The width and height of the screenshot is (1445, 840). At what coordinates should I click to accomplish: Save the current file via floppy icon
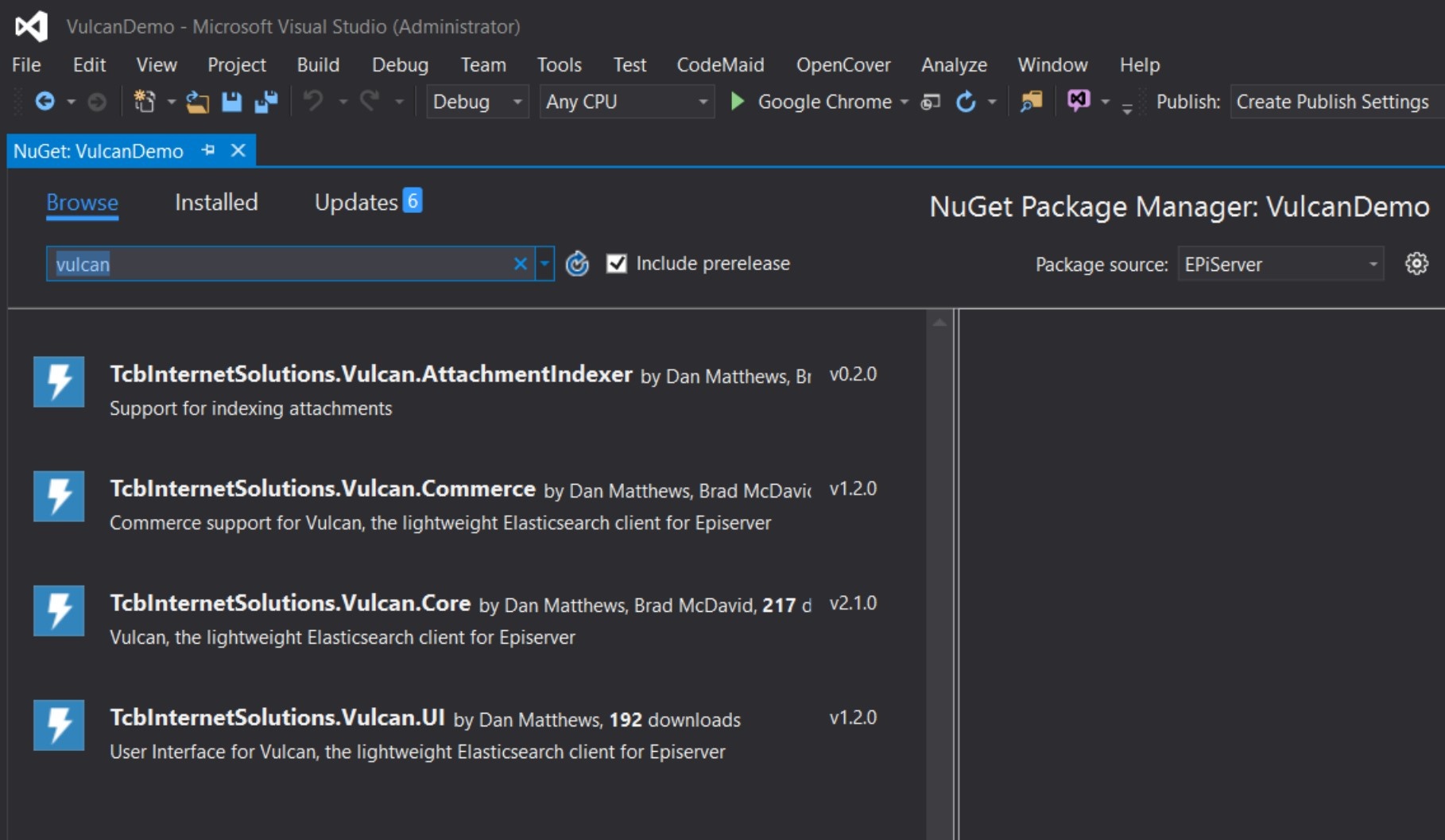click(x=231, y=102)
